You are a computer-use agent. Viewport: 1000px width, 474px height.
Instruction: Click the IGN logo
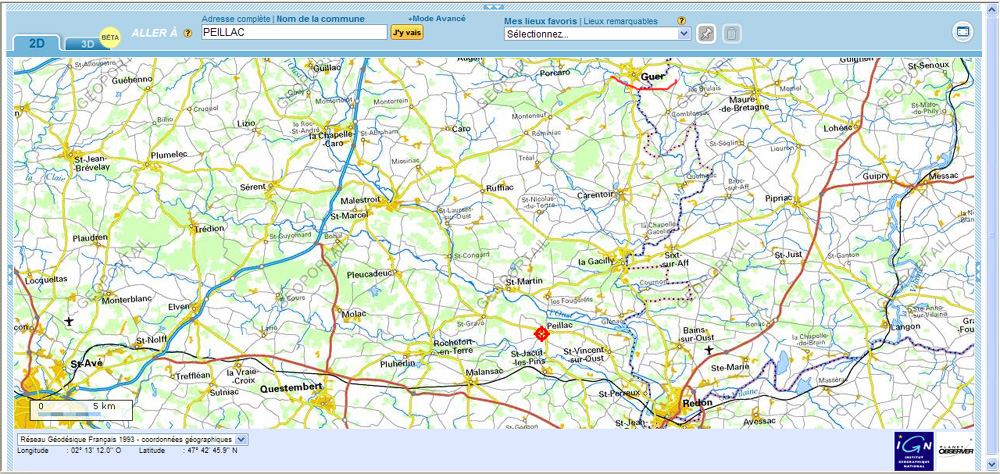tap(914, 451)
